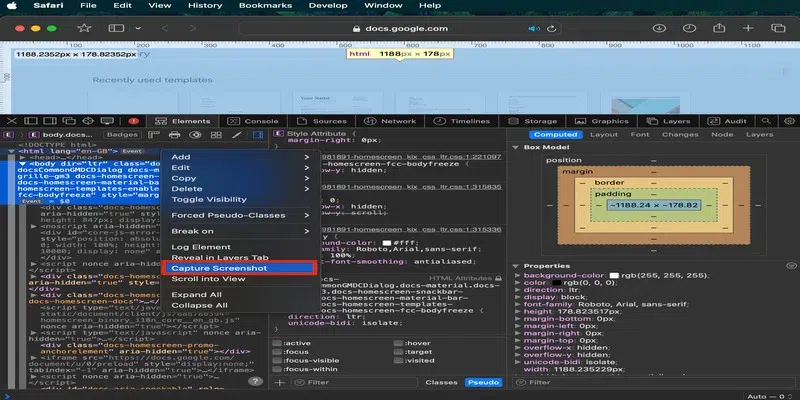Collapse the Box Model section
The height and width of the screenshot is (400, 800).
[515, 147]
